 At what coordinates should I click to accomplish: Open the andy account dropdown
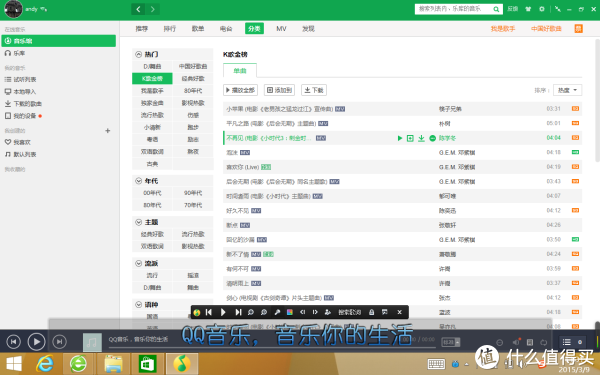pos(37,9)
